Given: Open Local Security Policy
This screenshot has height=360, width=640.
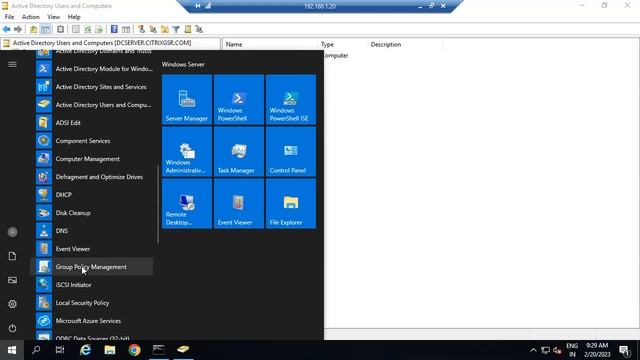Looking at the screenshot, I should coord(92,302).
